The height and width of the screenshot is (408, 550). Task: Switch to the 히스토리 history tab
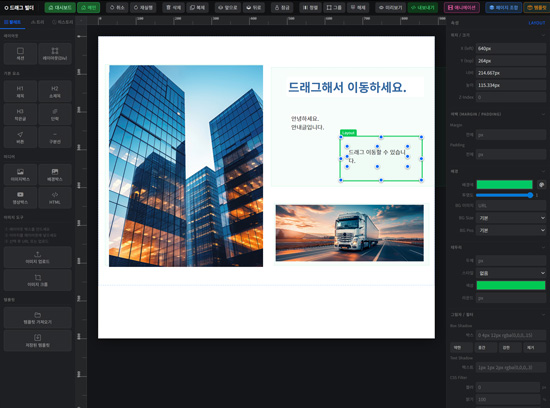tap(62, 22)
